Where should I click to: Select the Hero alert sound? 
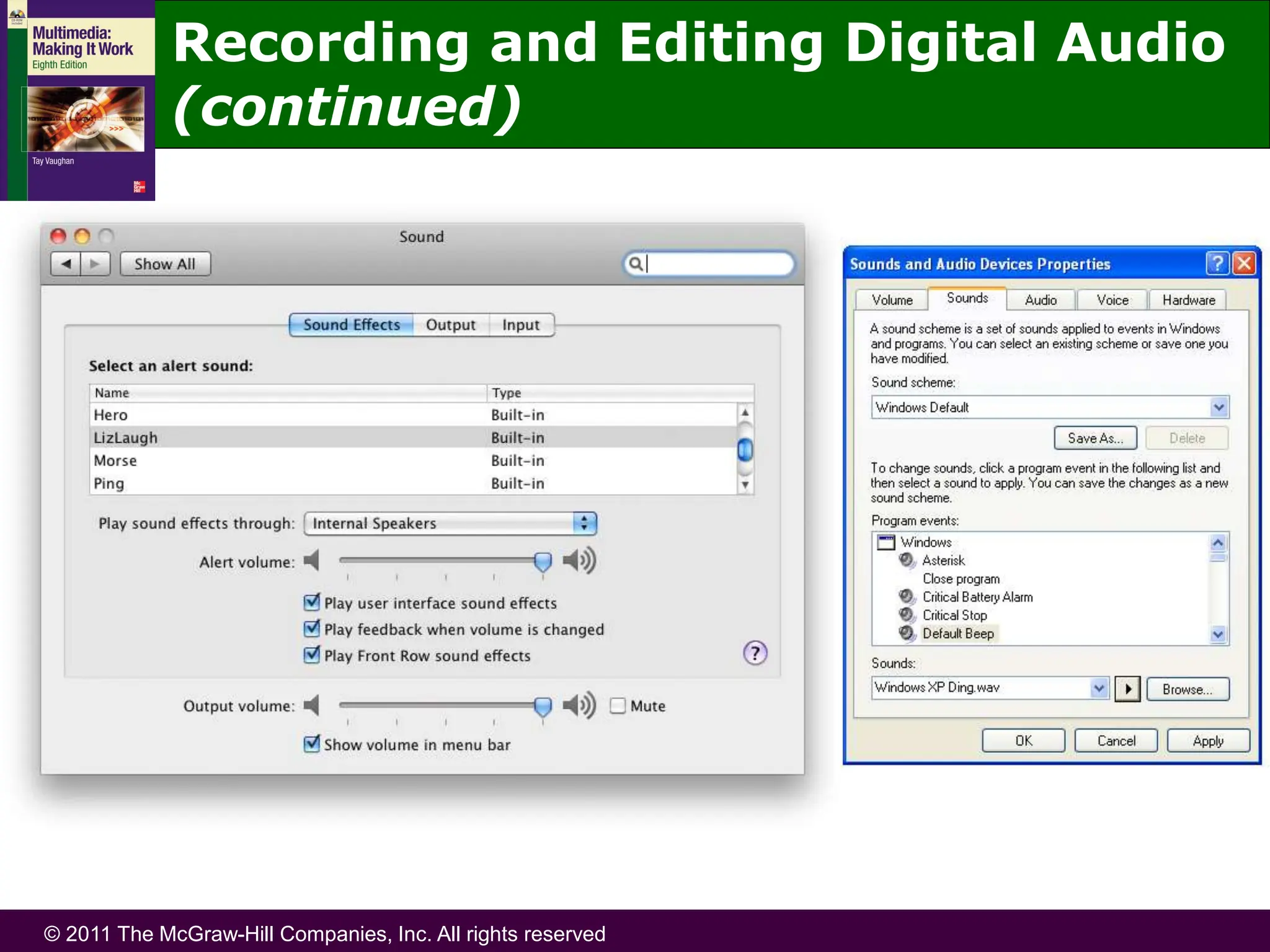pyautogui.click(x=413, y=415)
